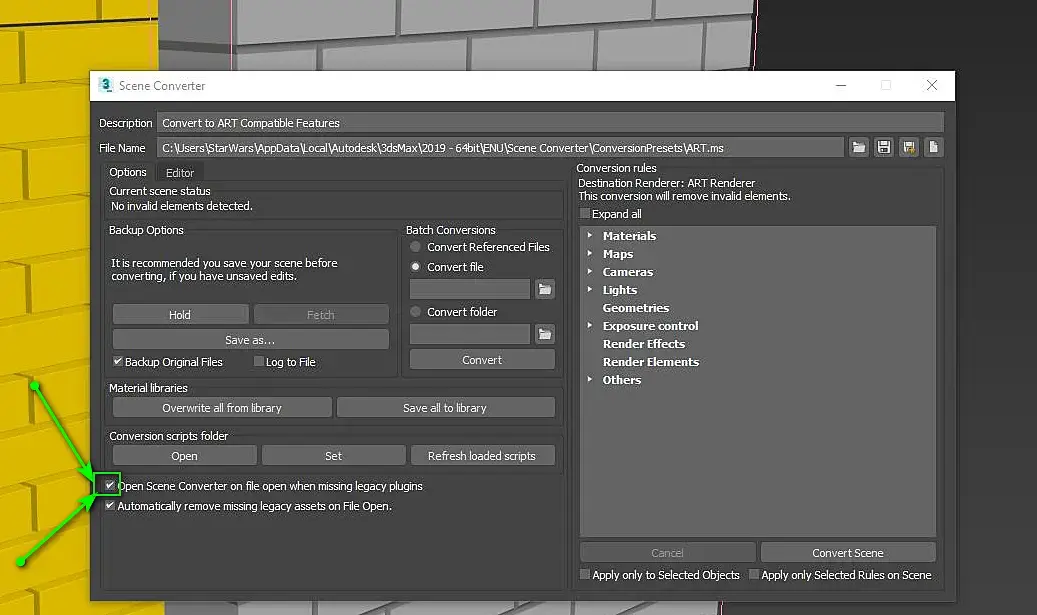The image size is (1037, 615).
Task: Select the Convert file radio option
Action: click(x=415, y=266)
